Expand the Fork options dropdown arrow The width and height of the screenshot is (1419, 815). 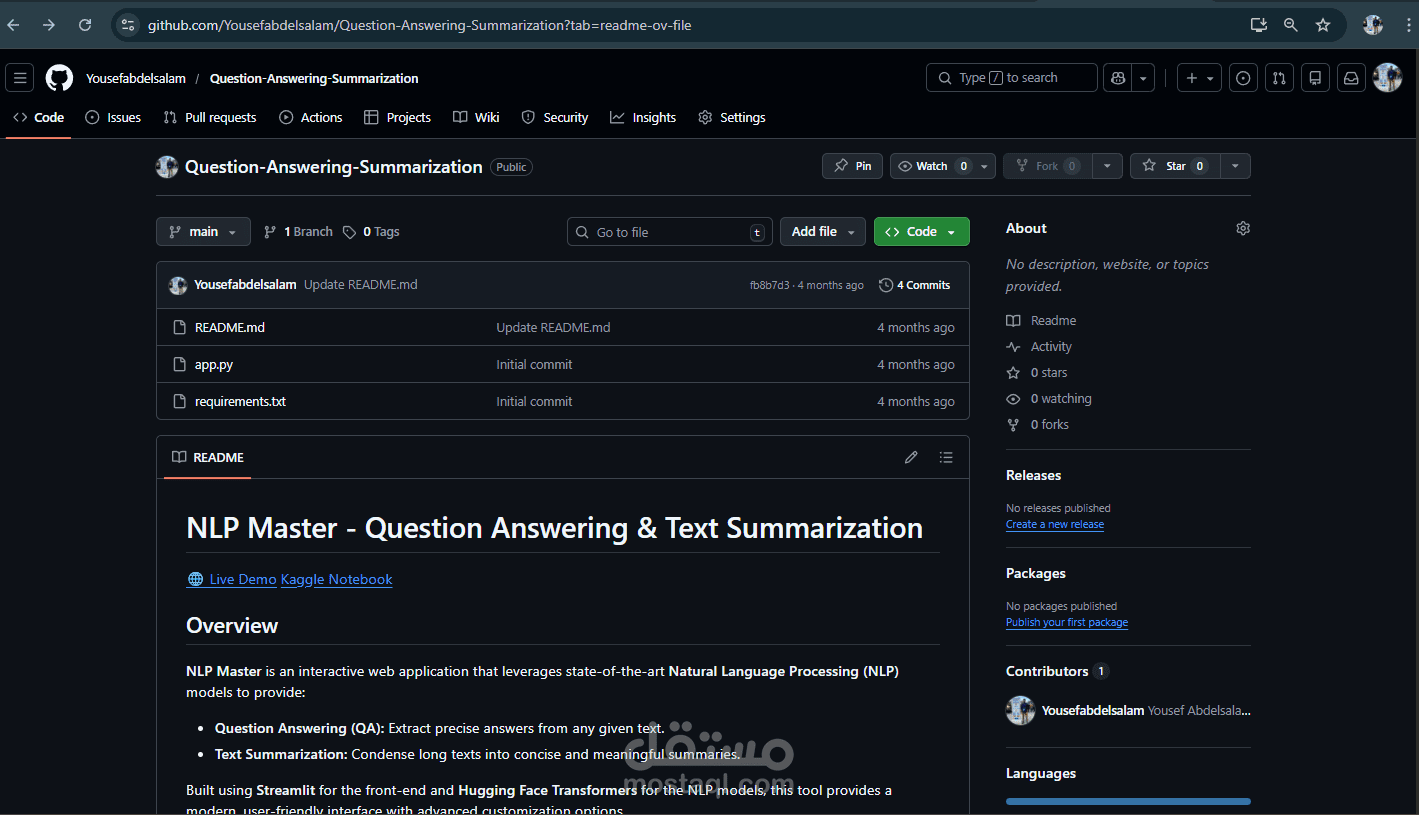click(1107, 166)
